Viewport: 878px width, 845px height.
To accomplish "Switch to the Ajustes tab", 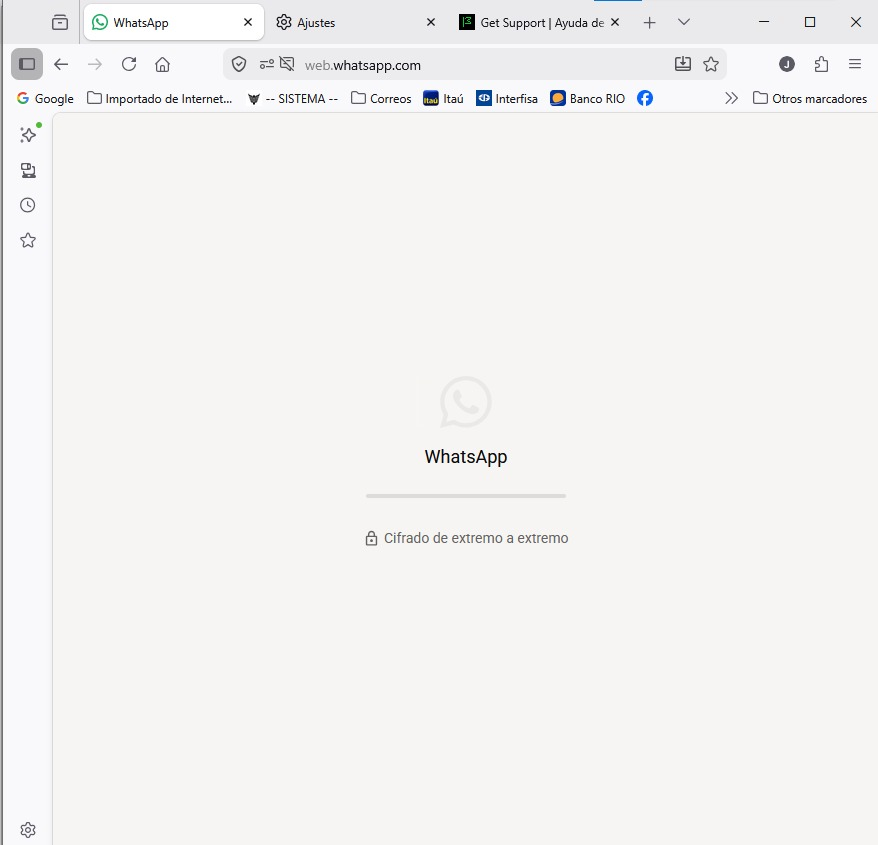I will (x=355, y=22).
